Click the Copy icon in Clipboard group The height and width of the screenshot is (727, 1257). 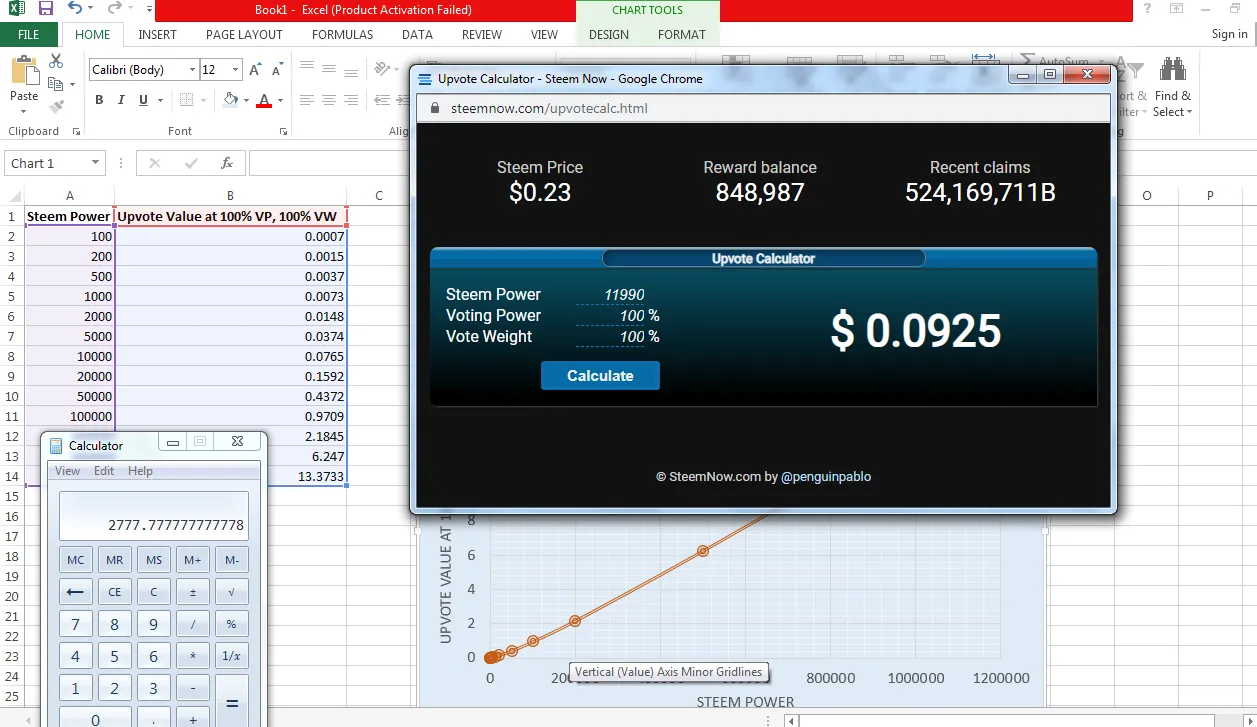coord(54,84)
